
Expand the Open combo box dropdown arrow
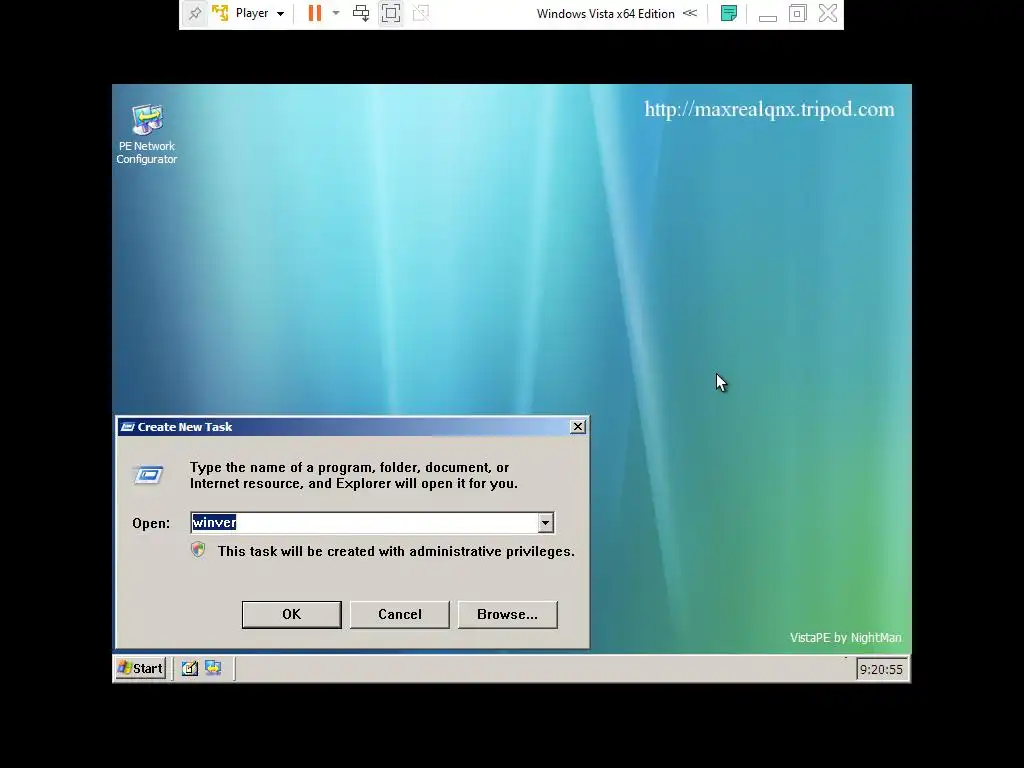pos(545,522)
